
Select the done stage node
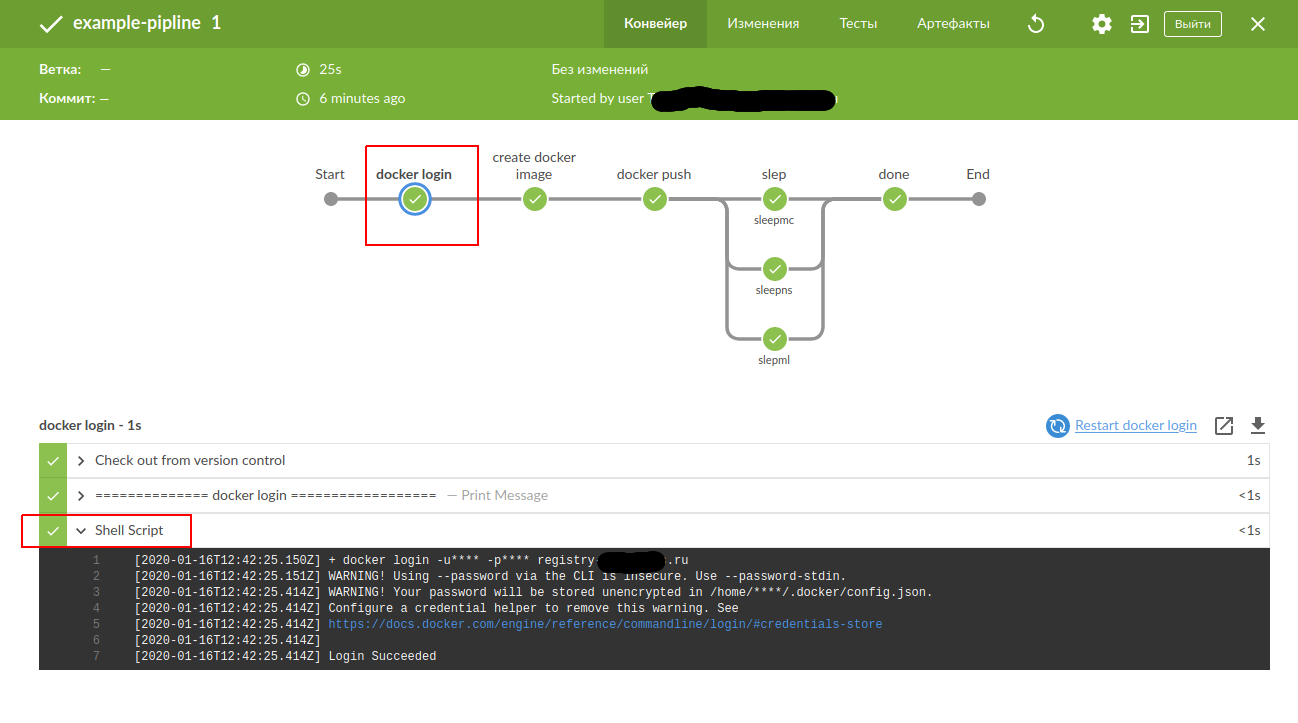pos(894,199)
